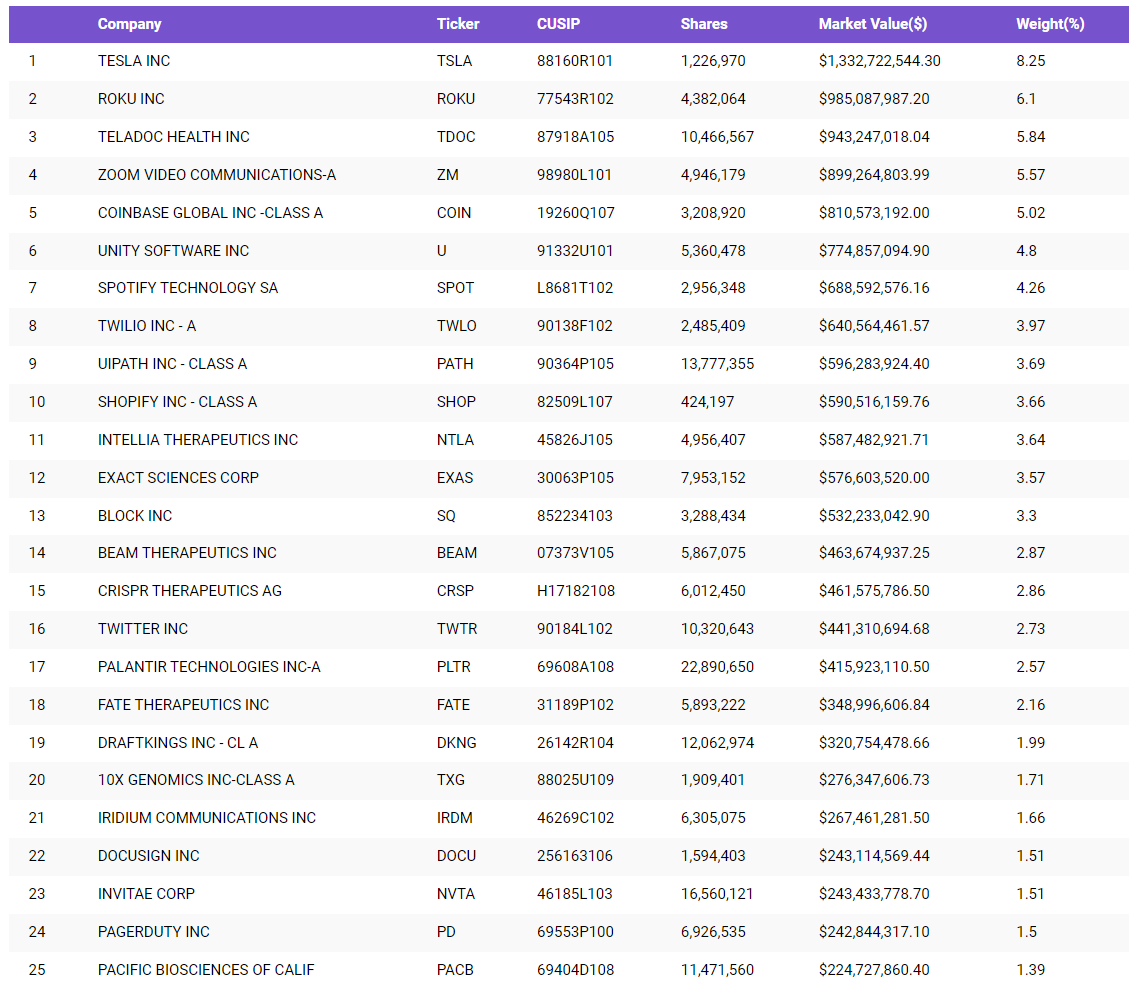1134x997 pixels.
Task: Click UIPATH INC - CLASS A cell
Action: [172, 364]
